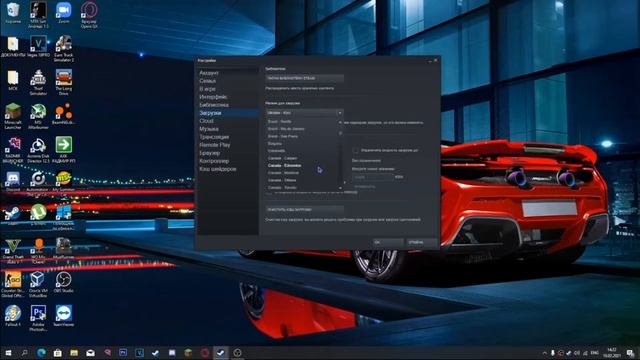Open the Cloud settings section
Viewport: 640px width, 360px height.
[207, 121]
